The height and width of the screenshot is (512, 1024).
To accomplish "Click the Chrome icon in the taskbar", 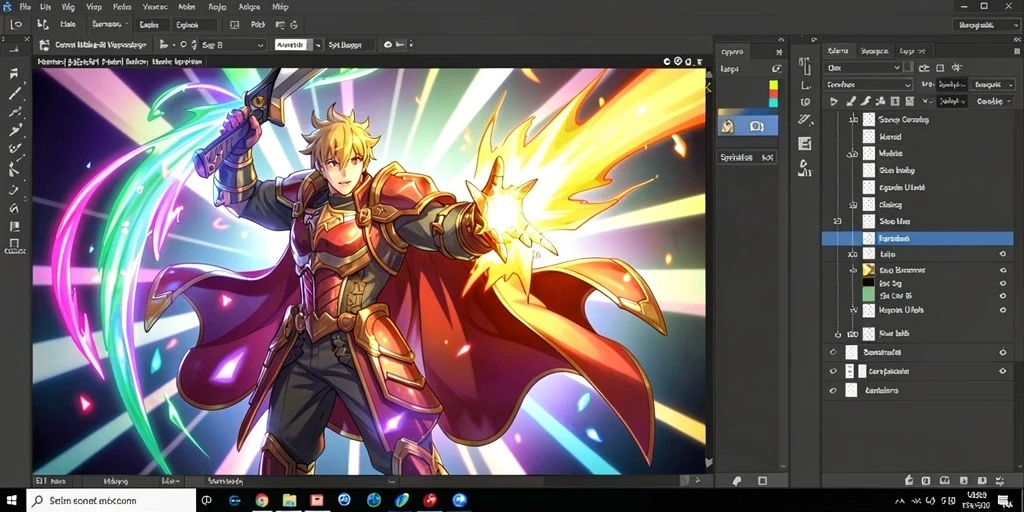I will coord(262,501).
